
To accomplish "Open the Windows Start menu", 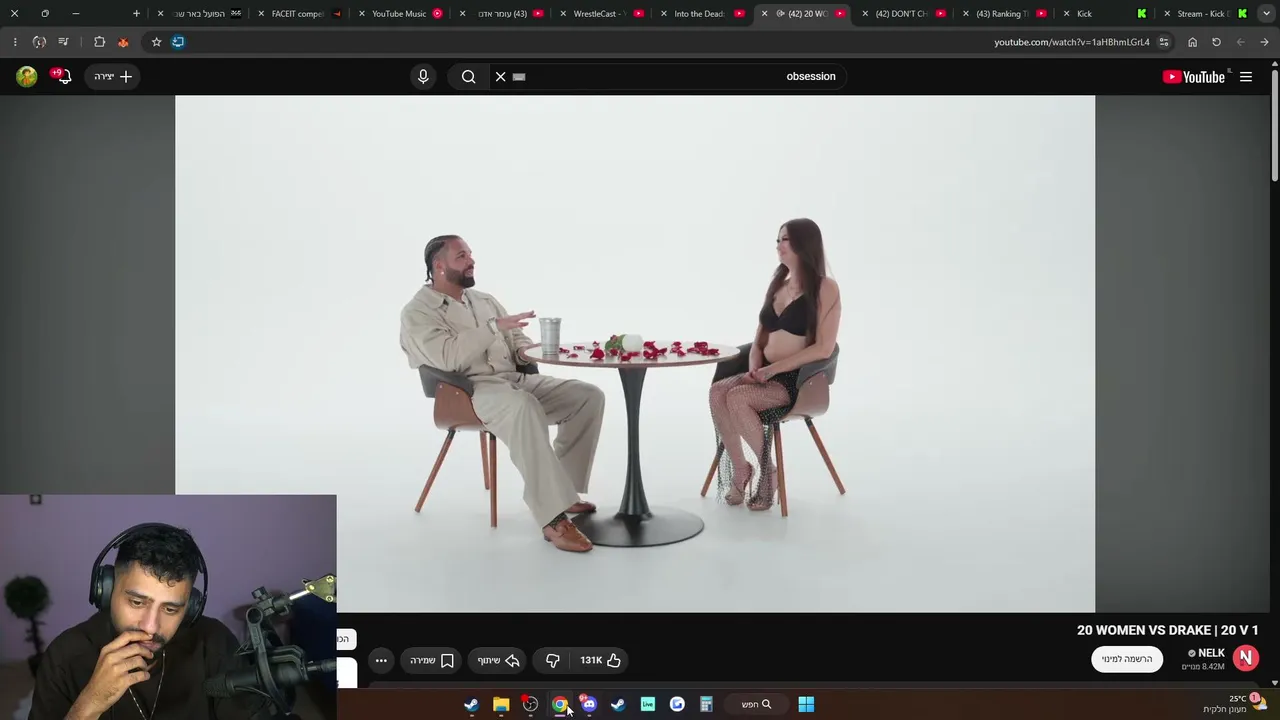I will click(806, 705).
